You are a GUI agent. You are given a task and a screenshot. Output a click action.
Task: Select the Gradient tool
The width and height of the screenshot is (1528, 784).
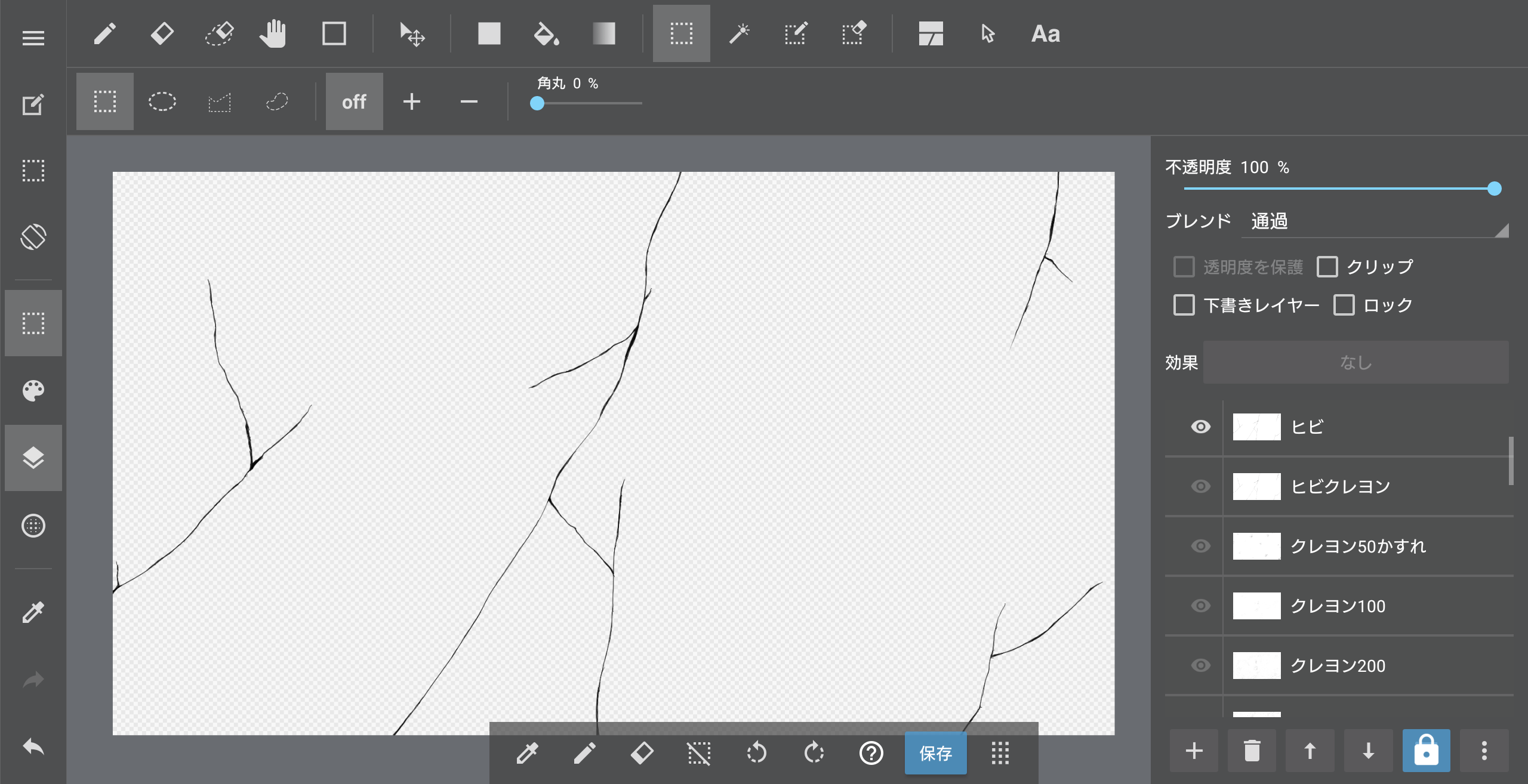(603, 34)
